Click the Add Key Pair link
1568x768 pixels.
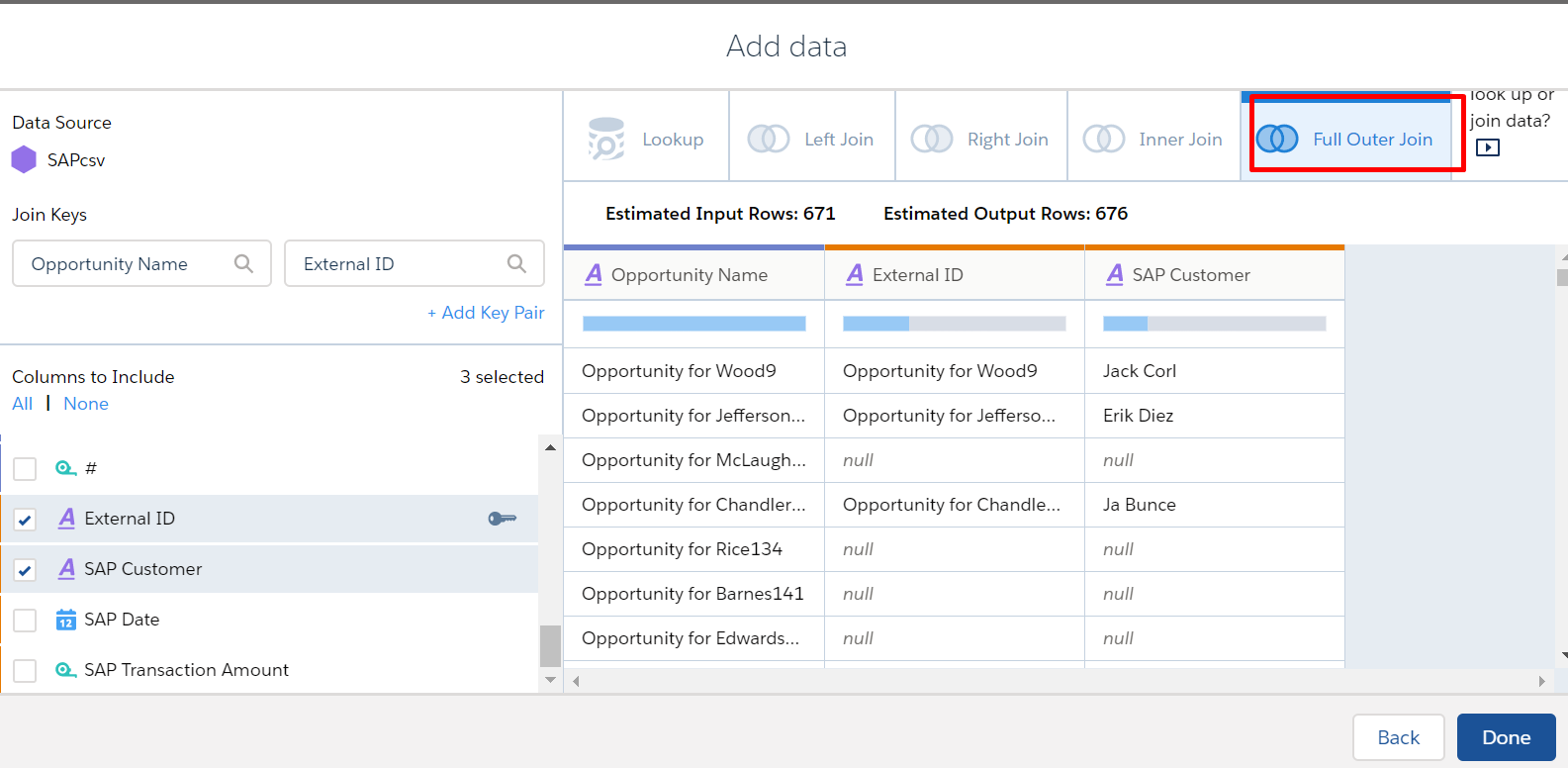click(486, 313)
